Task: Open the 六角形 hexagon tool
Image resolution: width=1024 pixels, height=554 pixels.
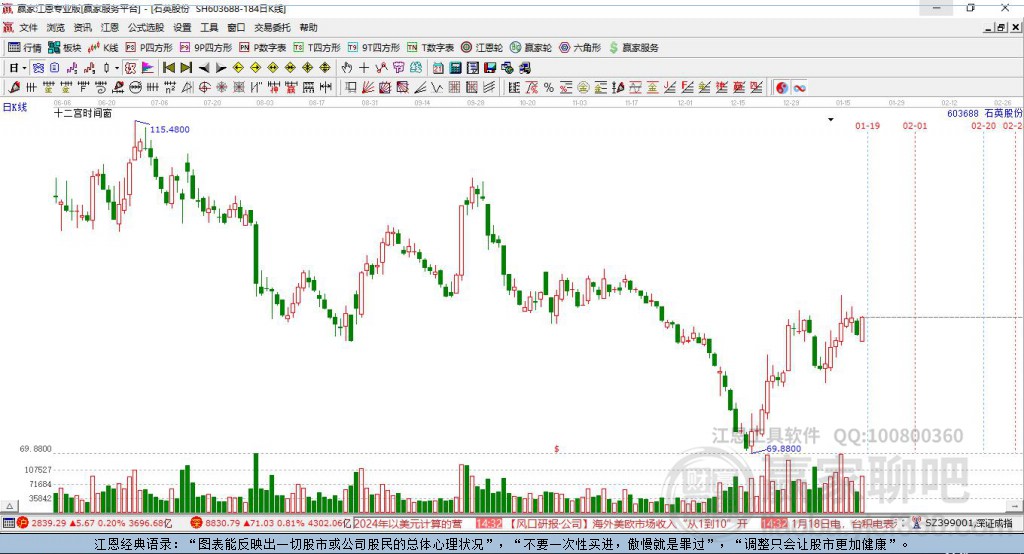Action: [580, 48]
